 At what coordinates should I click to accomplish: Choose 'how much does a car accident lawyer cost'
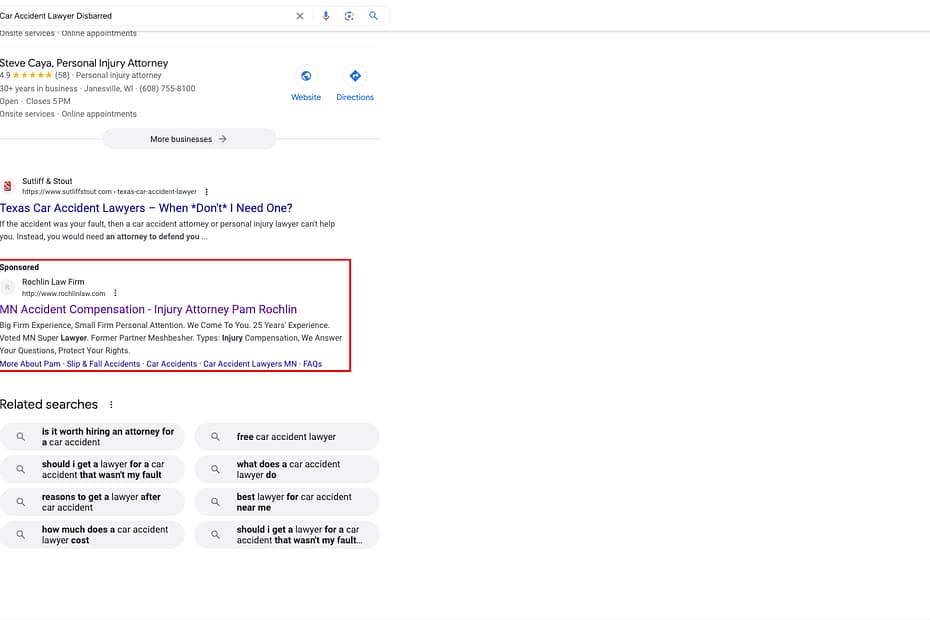[92, 535]
